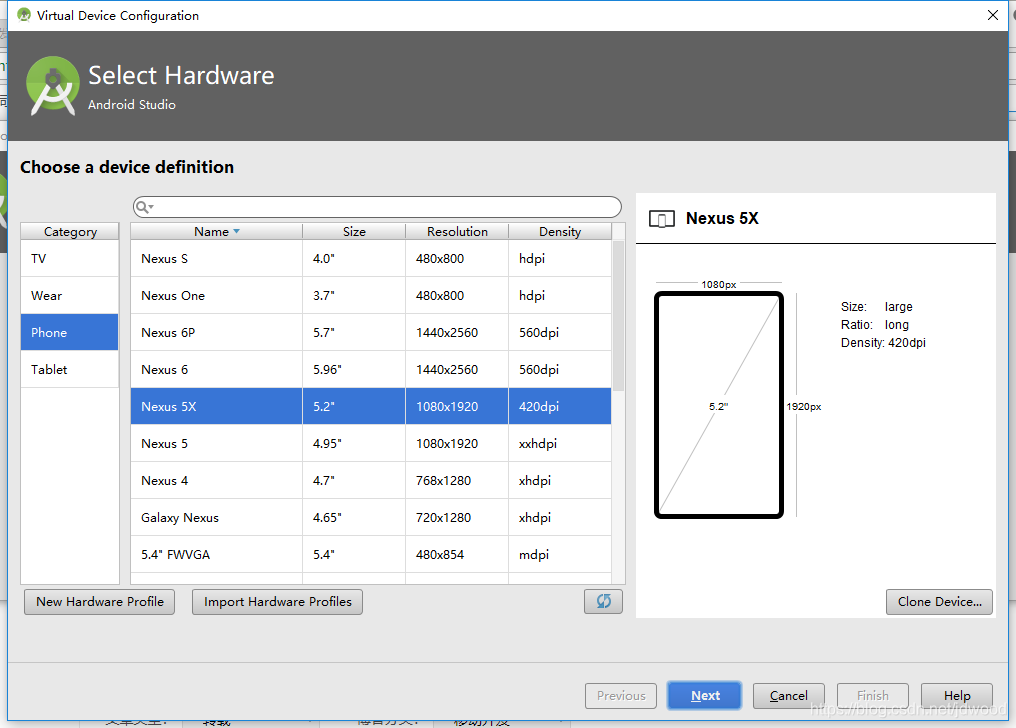Click the Clone Device button

click(939, 602)
